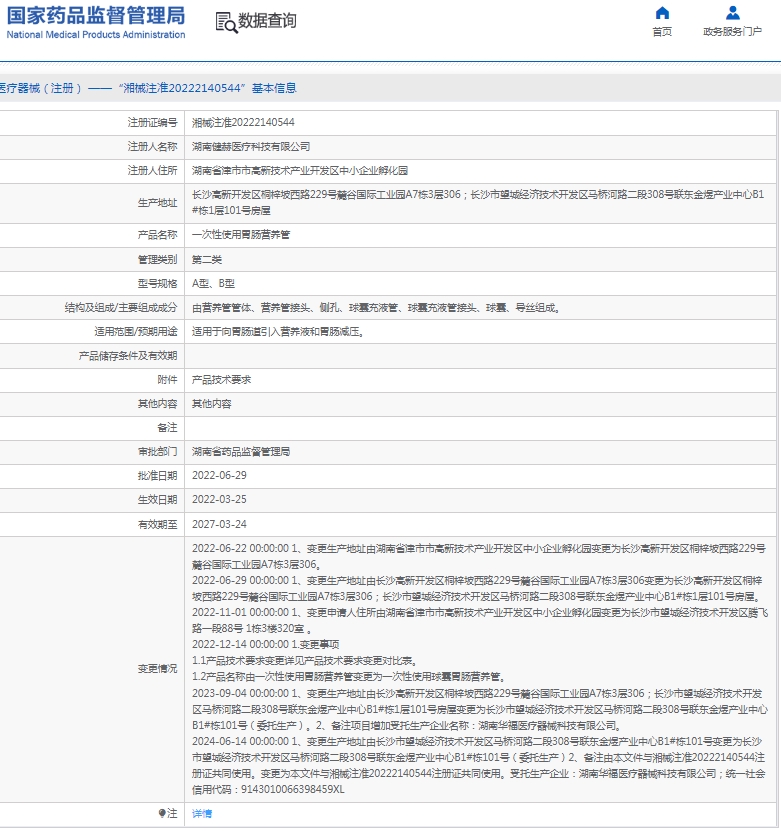Click the 适用范围 intended use value
Image resolution: width=781 pixels, height=831 pixels.
tap(278, 332)
